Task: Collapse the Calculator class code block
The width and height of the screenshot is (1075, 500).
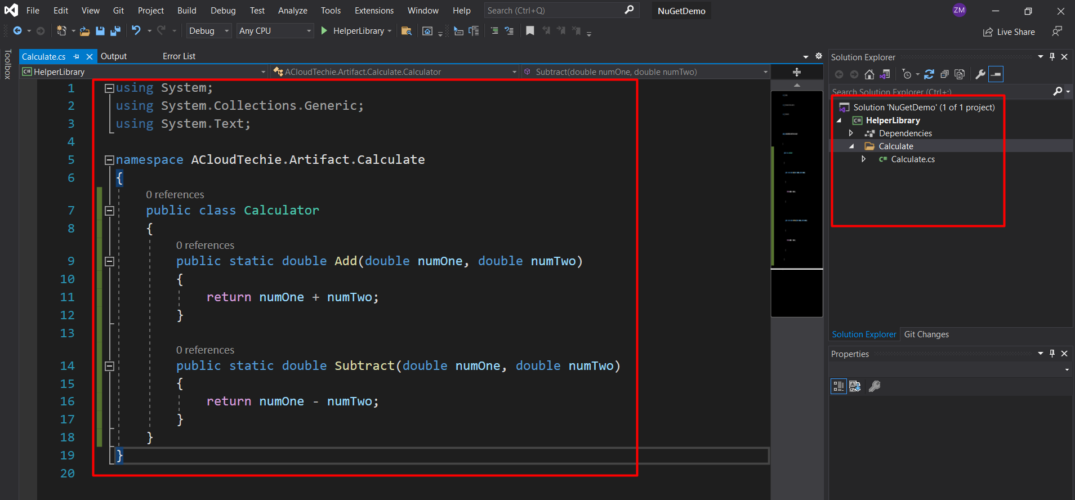Action: point(110,211)
